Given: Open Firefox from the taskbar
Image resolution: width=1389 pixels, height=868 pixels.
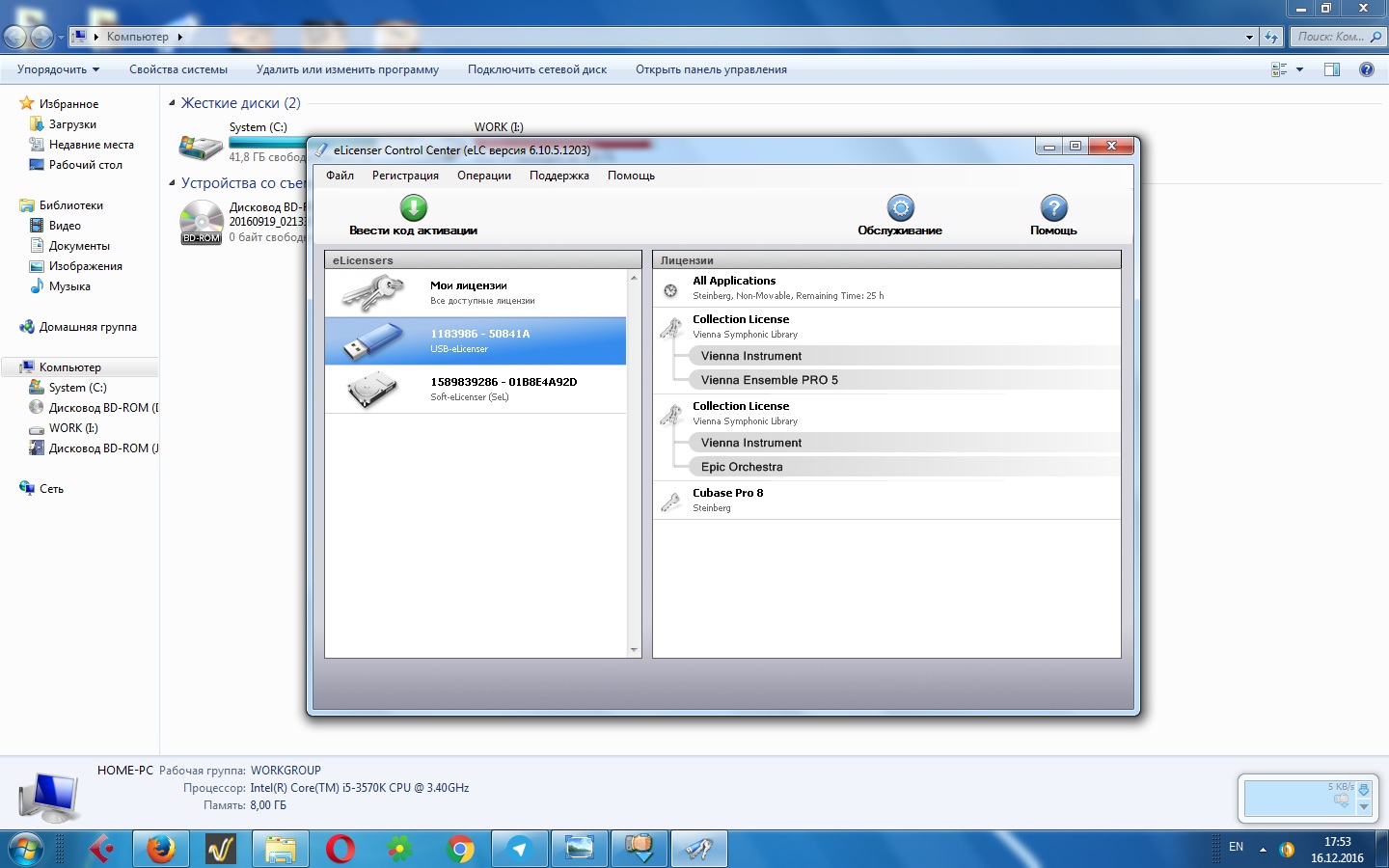Looking at the screenshot, I should coord(161,849).
